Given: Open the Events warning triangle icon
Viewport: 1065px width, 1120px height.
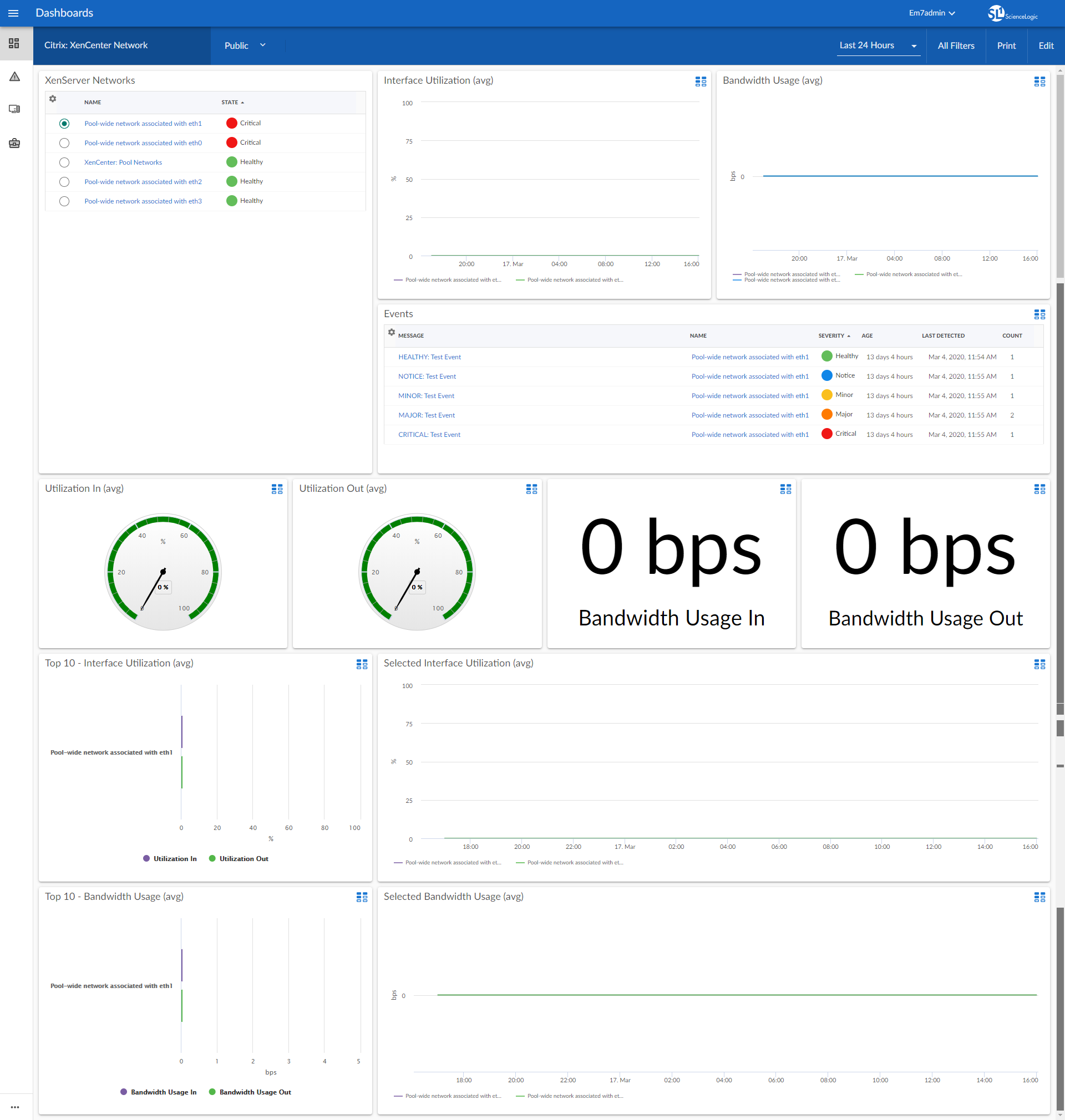Looking at the screenshot, I should pyautogui.click(x=15, y=77).
